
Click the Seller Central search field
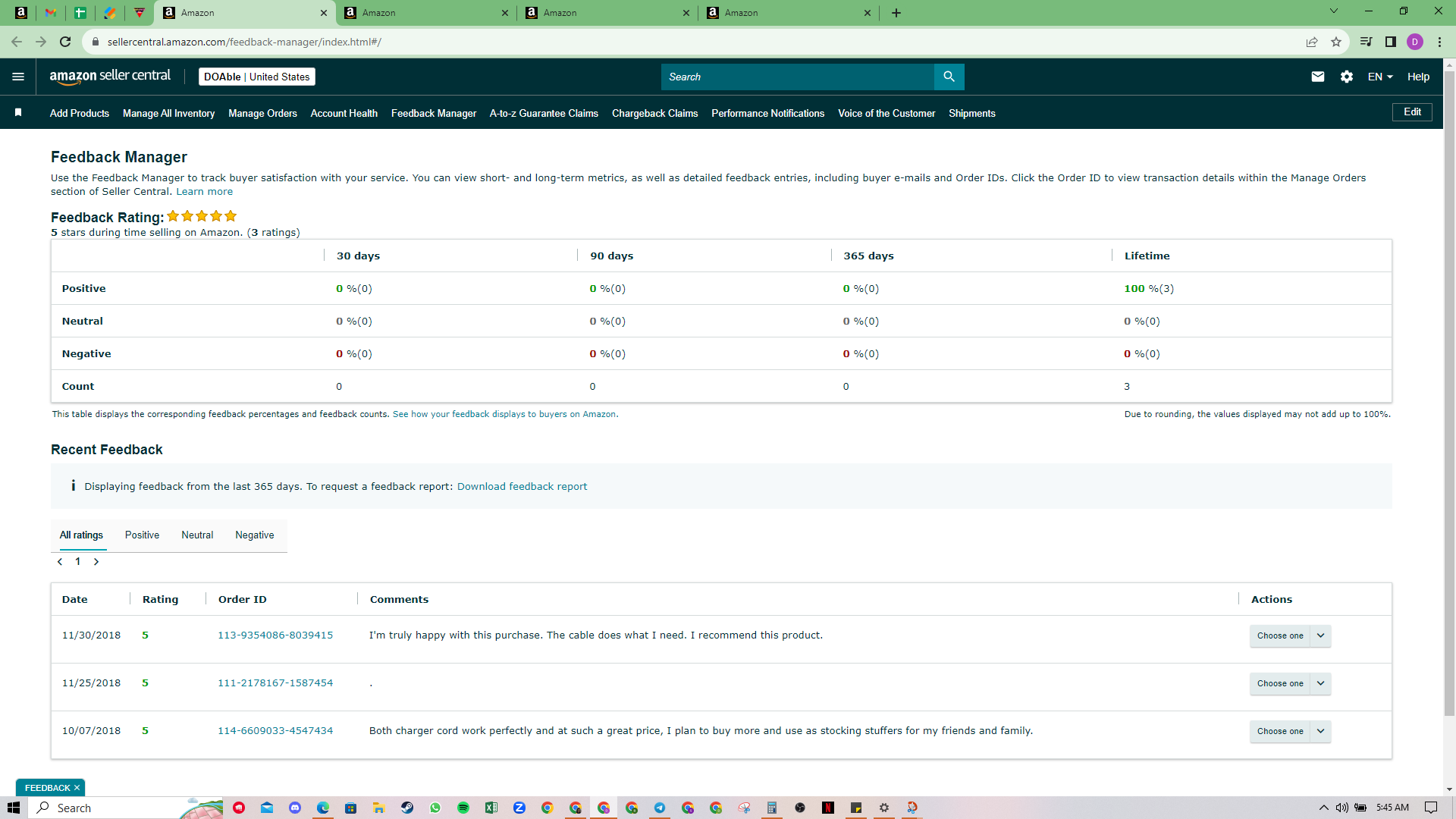click(x=798, y=77)
